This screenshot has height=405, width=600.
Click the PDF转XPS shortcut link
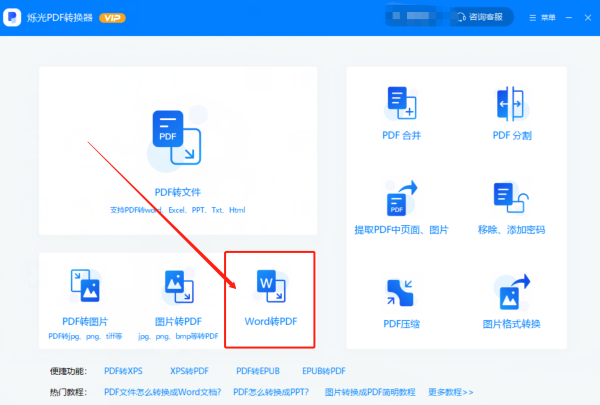(x=124, y=371)
